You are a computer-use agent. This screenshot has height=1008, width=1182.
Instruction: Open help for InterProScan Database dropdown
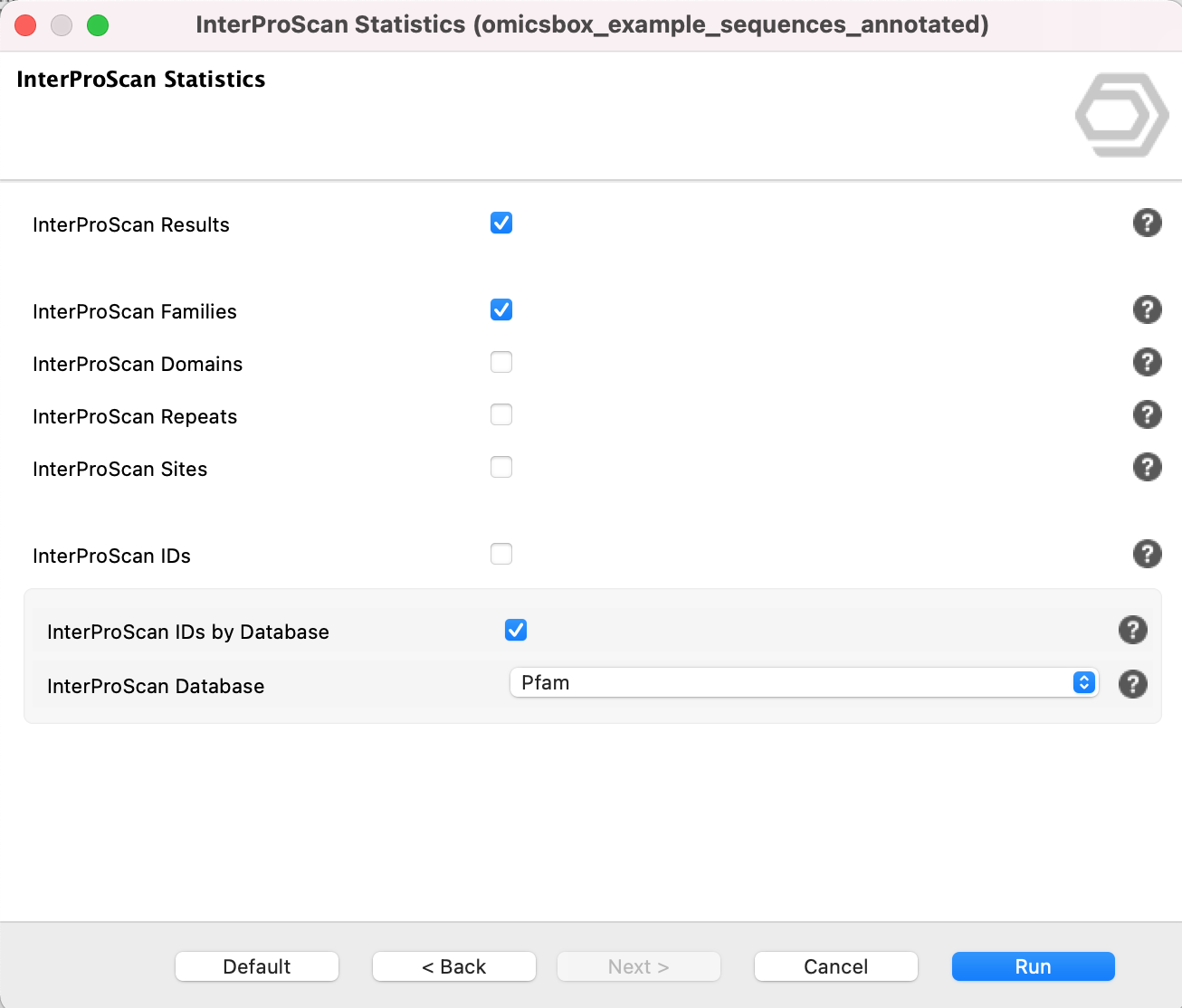click(1132, 684)
